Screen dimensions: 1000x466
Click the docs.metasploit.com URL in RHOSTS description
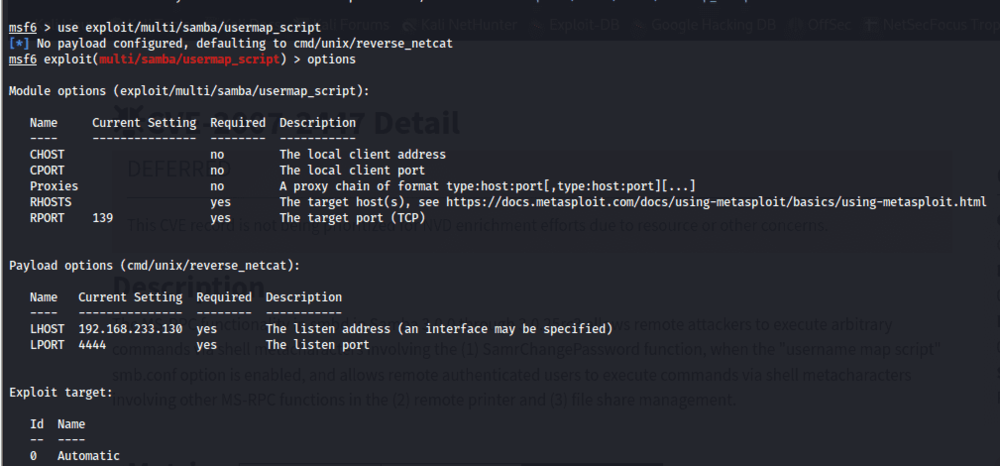pyautogui.click(x=716, y=202)
